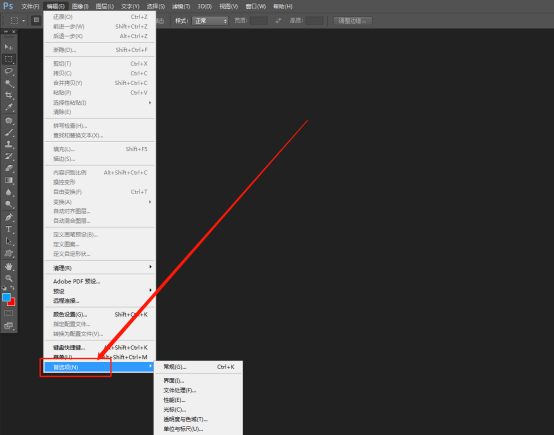Select the Horizontal Type tool
Viewport: 554px width, 435px height.
click(x=8, y=229)
